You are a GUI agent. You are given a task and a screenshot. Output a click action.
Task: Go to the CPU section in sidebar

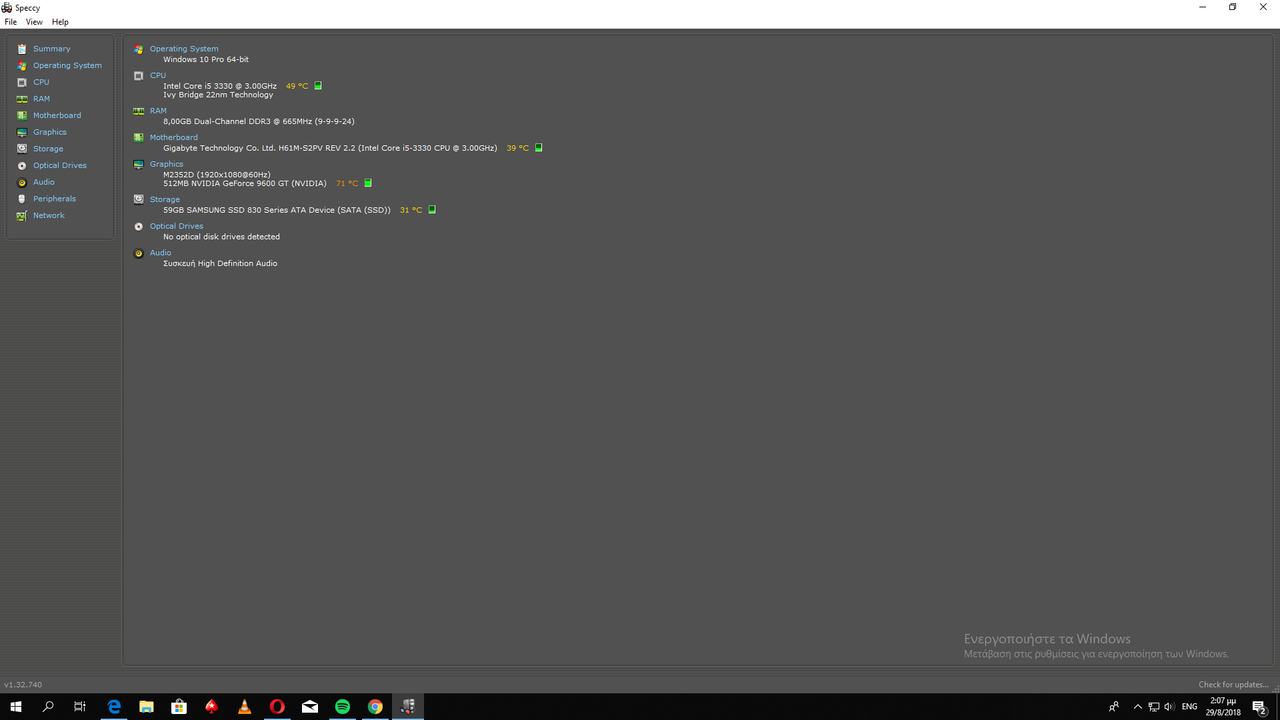[41, 82]
